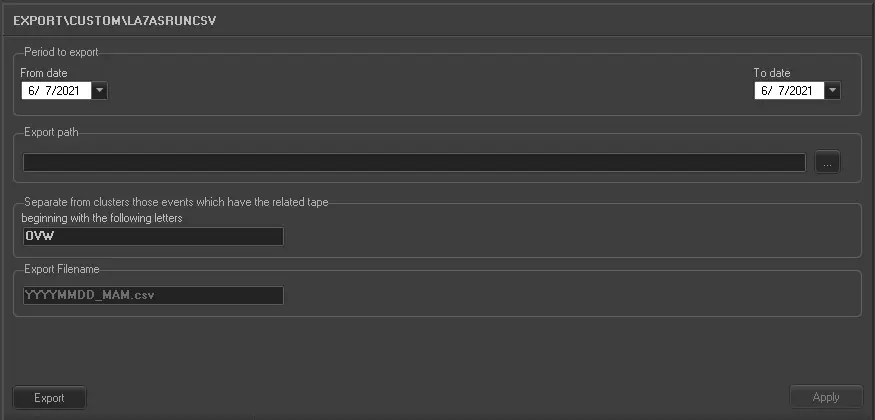Click the browse "..." button for export path
Screen dimensions: 875x420
tap(827, 163)
